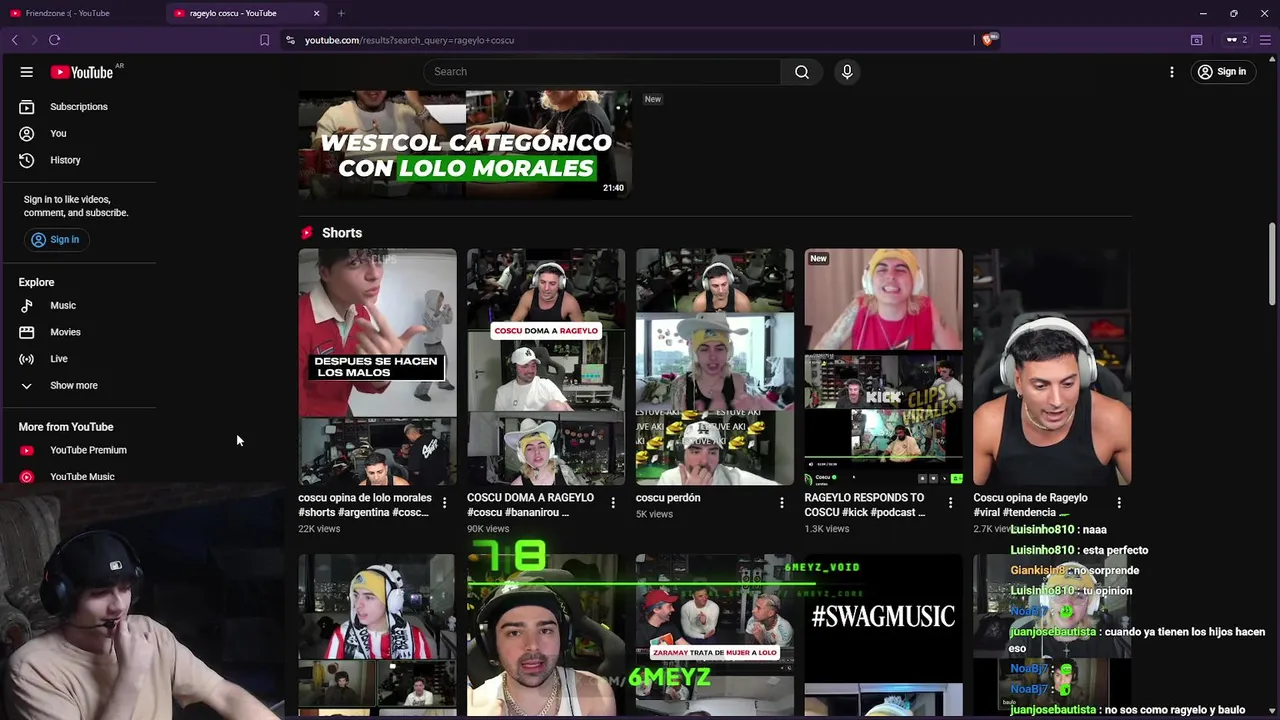This screenshot has width=1280, height=720.
Task: Open the Westcol Categorico con Lolo Morales video
Action: tap(465, 145)
